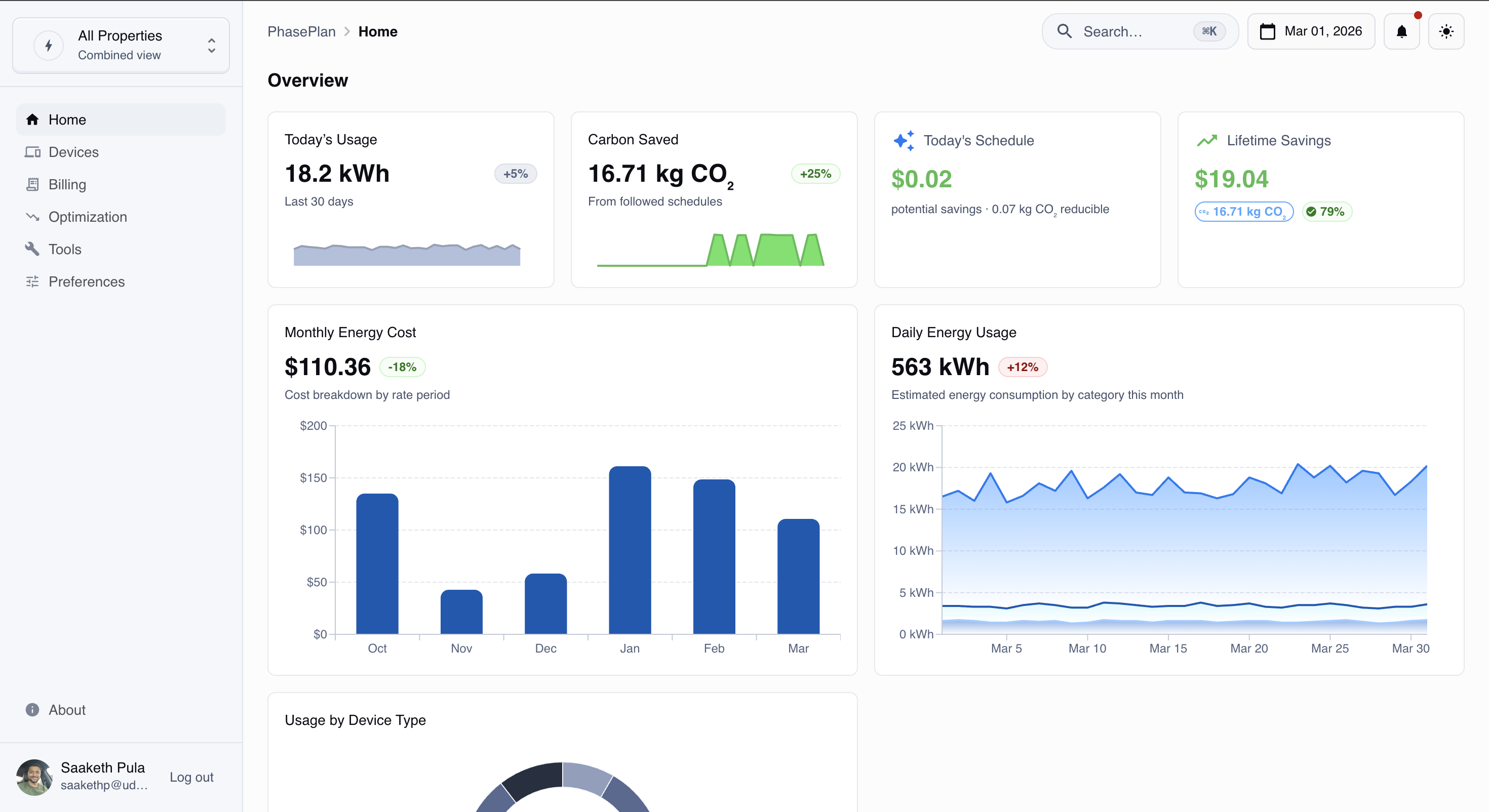Open the Optimization menu item
This screenshot has width=1489, height=812.
coord(87,217)
